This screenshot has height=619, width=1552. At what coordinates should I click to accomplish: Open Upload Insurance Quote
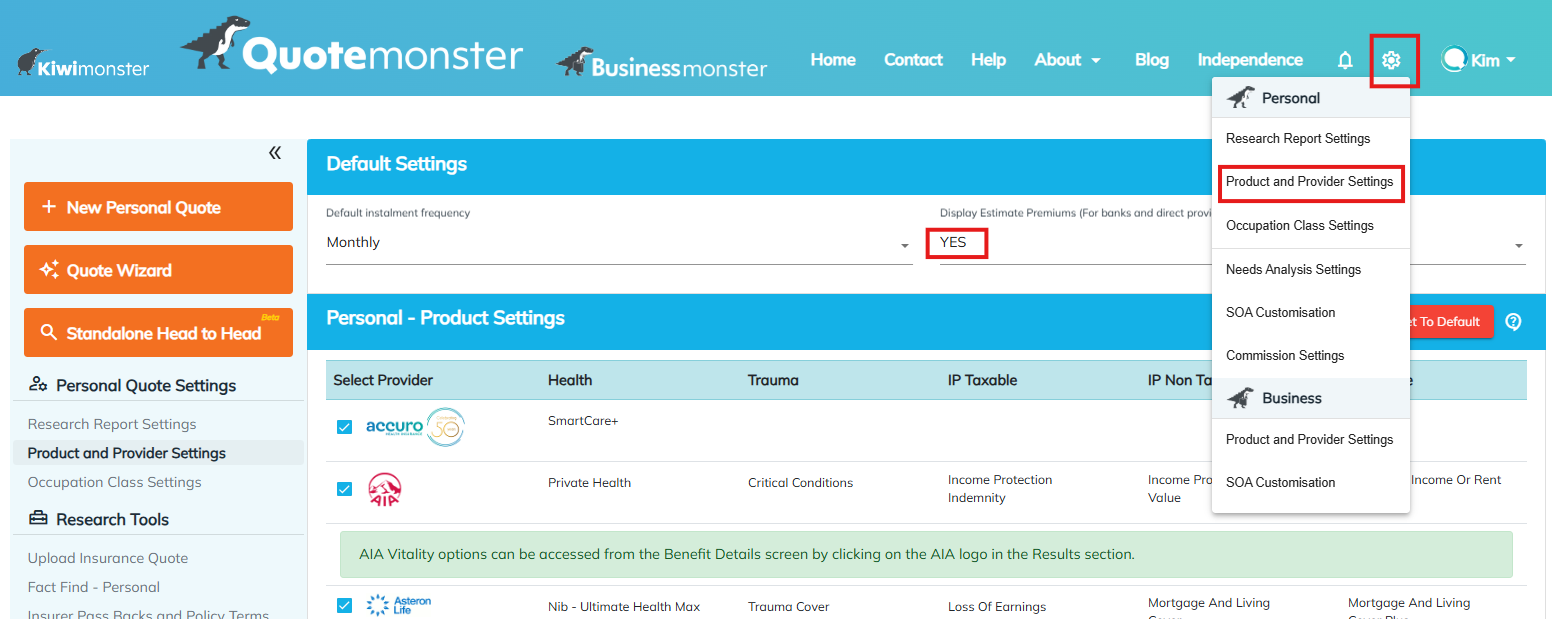pos(108,558)
